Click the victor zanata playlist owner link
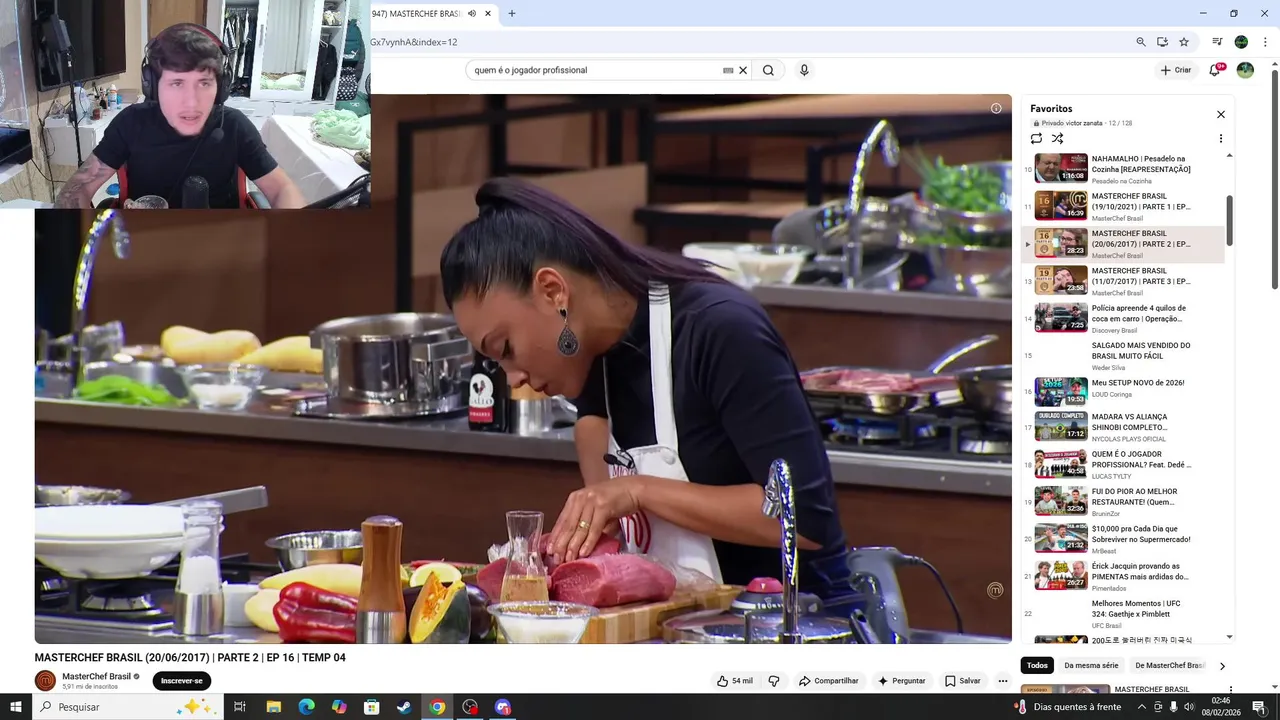Viewport: 1280px width, 720px height. [x=1084, y=123]
